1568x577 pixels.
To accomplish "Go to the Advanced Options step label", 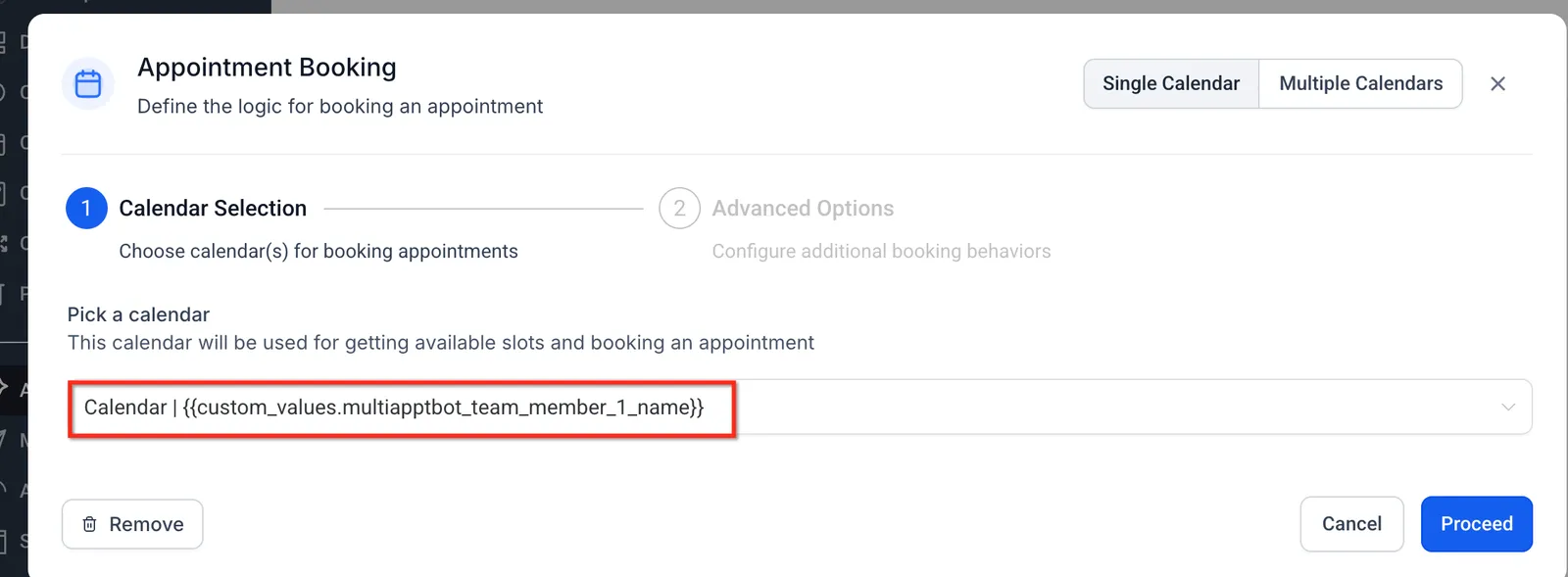I will point(803,209).
